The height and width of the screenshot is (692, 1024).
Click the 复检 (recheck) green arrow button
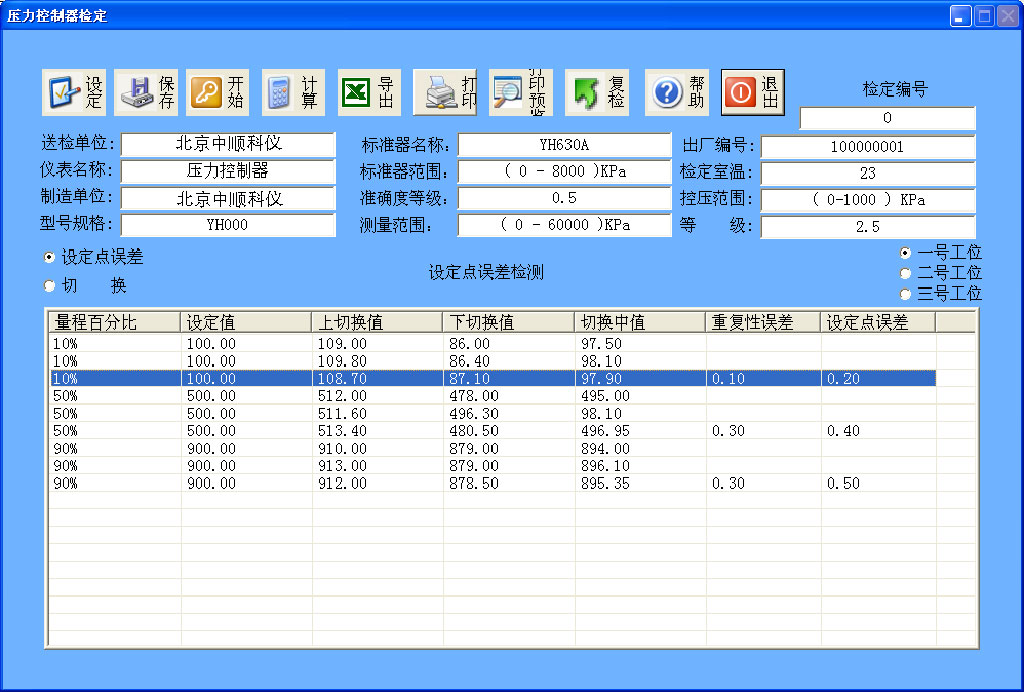[597, 93]
